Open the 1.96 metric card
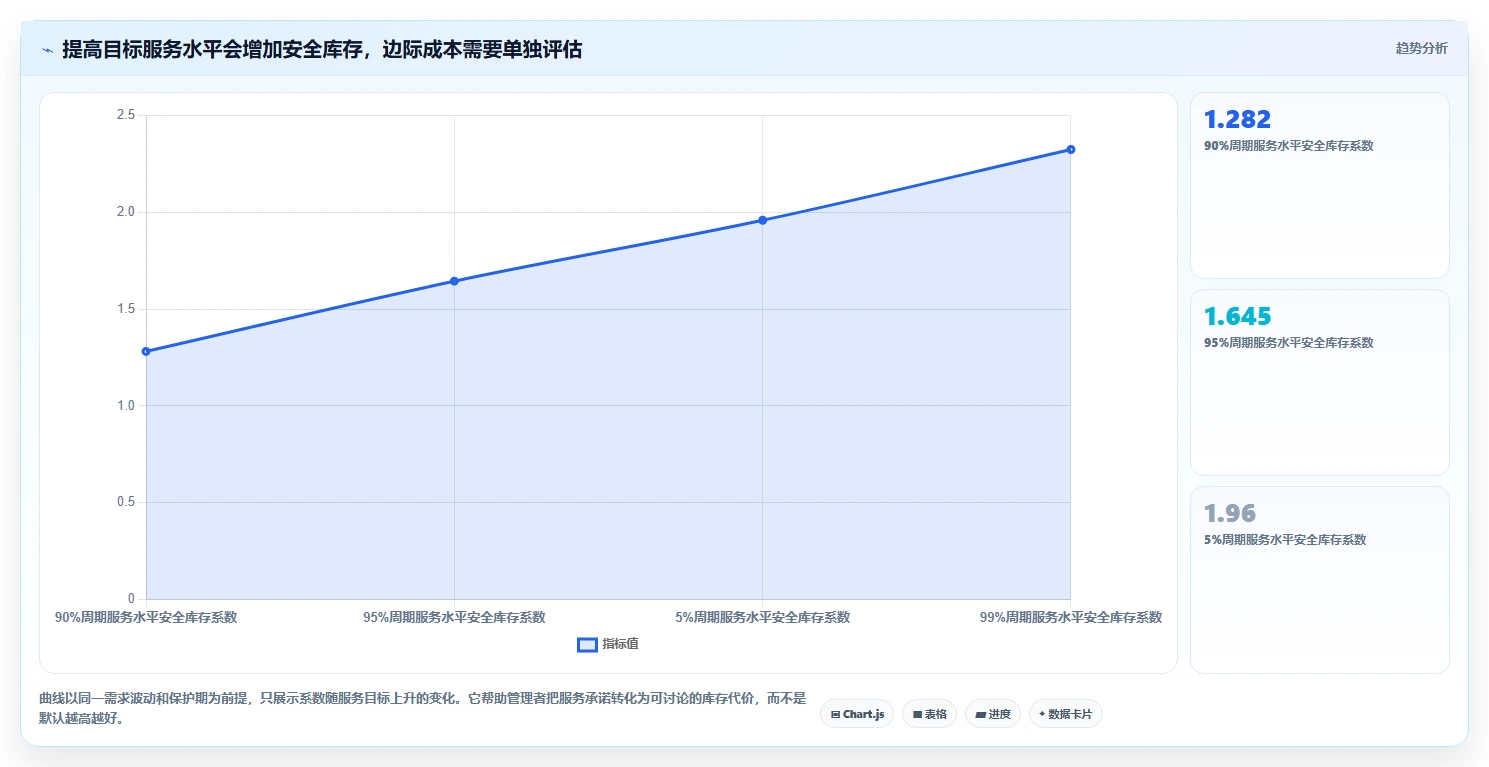Screen dimensions: 1489x767 [1319, 580]
